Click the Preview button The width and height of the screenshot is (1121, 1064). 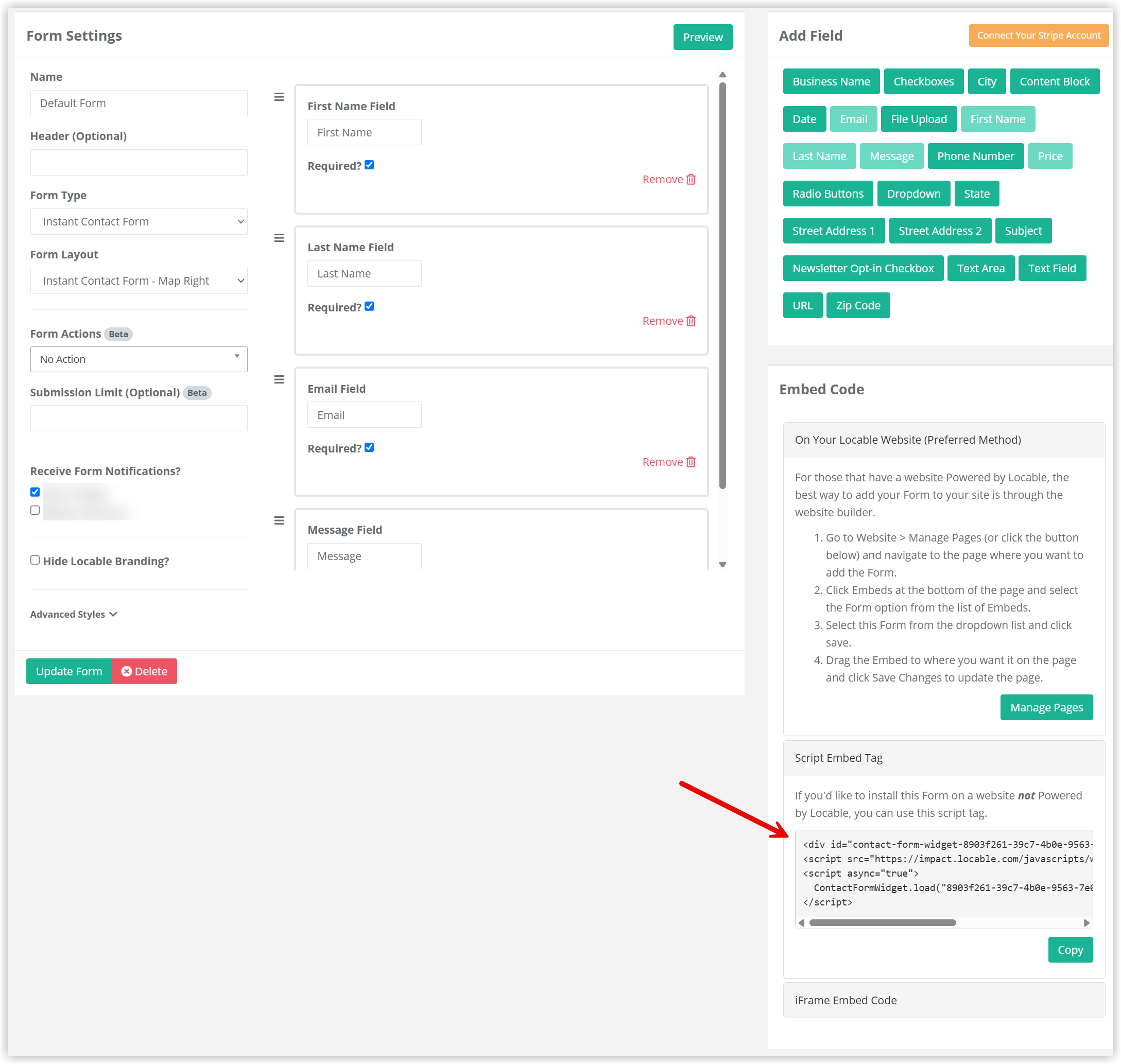pyautogui.click(x=703, y=38)
